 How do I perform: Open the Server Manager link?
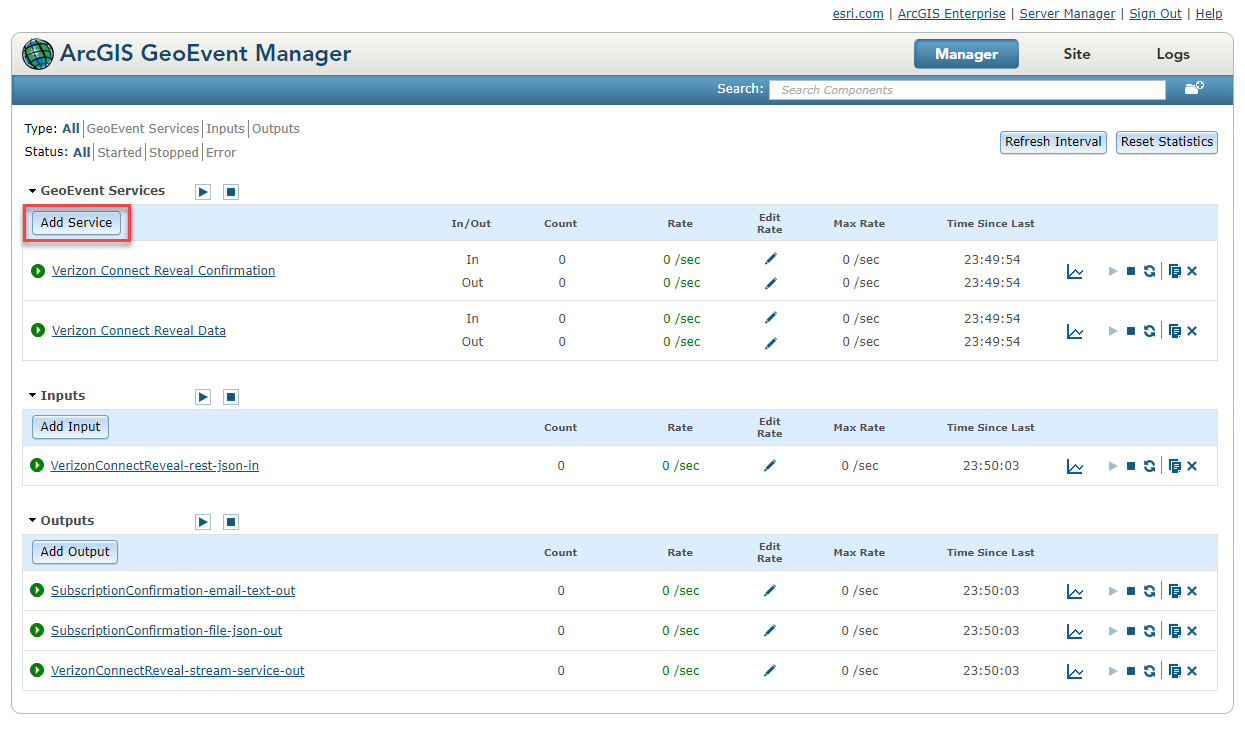(x=1067, y=14)
